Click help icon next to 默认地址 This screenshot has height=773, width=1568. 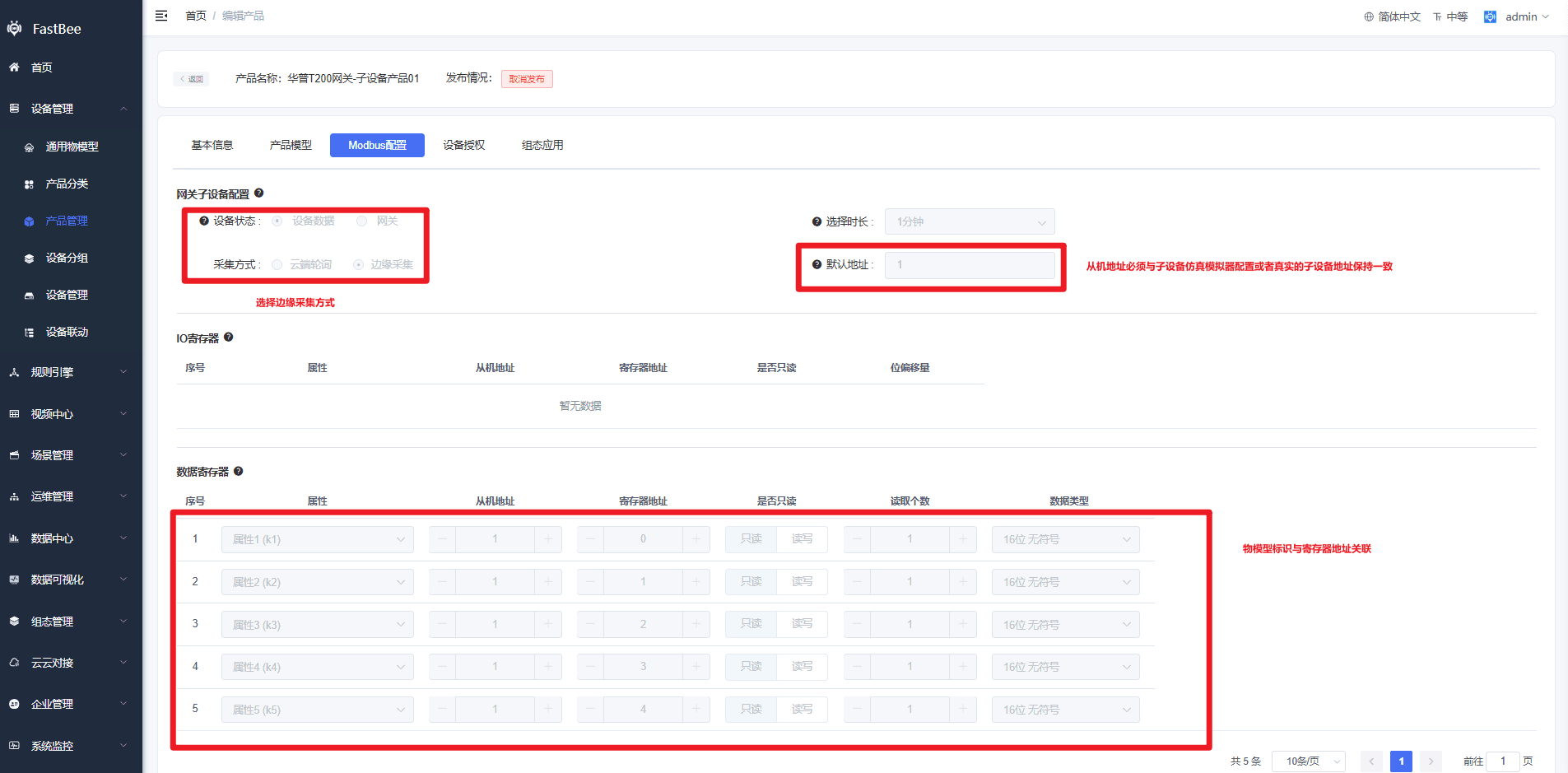pyautogui.click(x=817, y=264)
